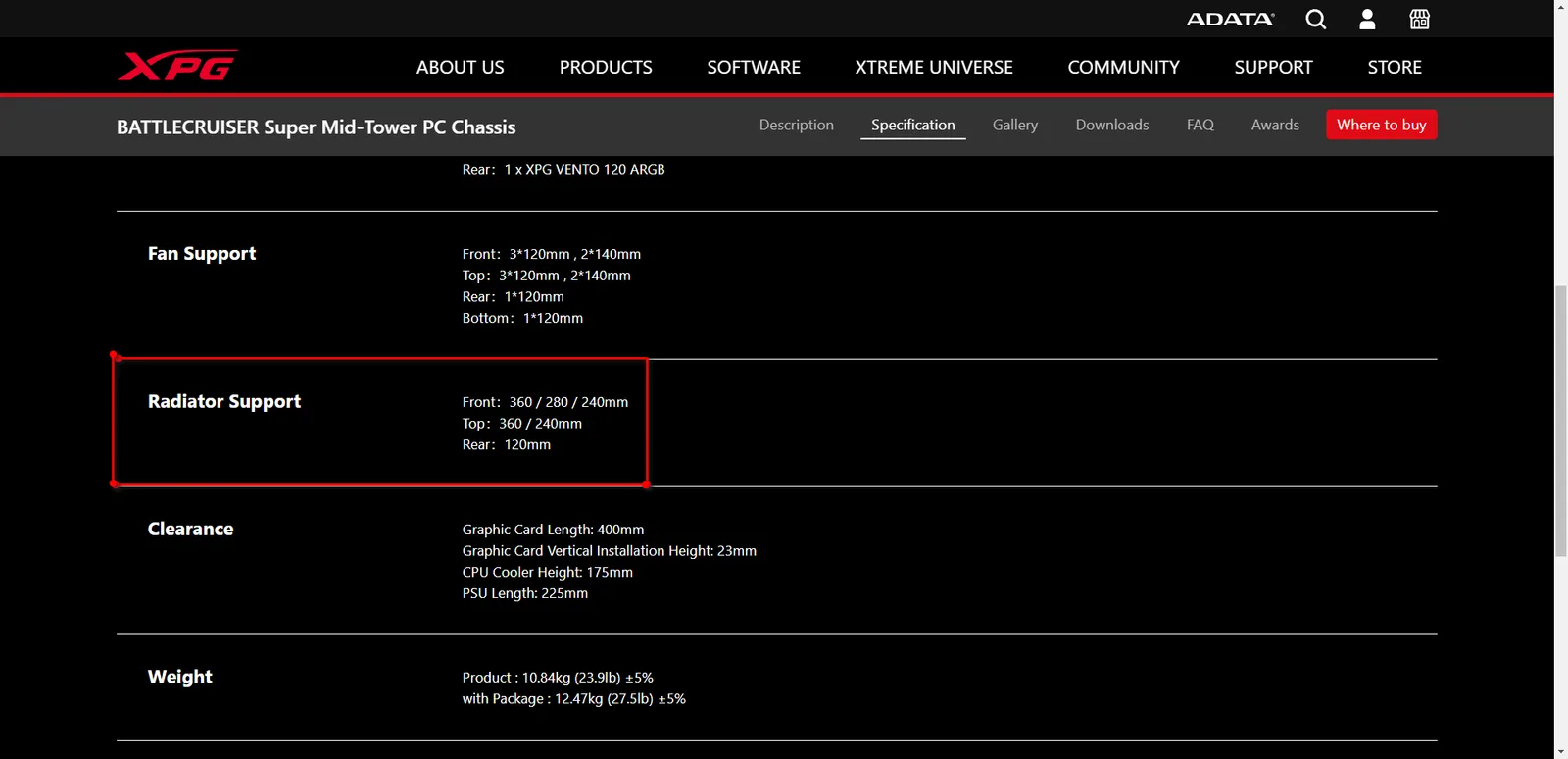This screenshot has width=1568, height=759.
Task: Open the store shop icon in top bar
Action: 1419,19
